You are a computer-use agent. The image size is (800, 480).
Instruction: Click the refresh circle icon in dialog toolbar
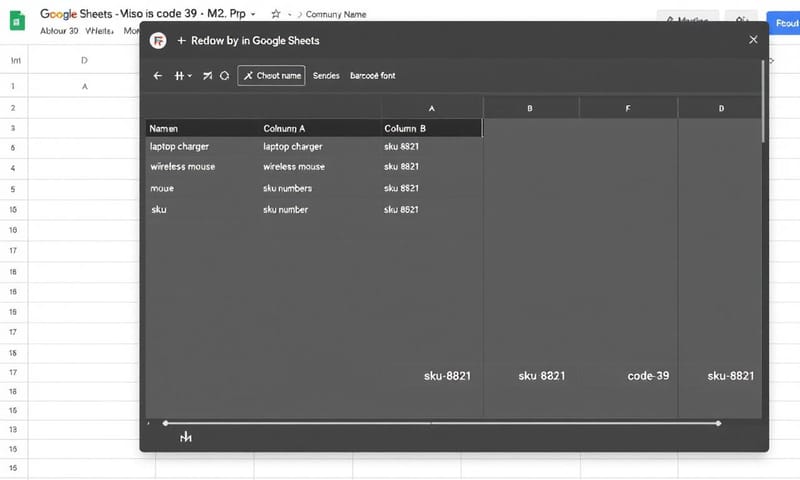click(x=224, y=76)
